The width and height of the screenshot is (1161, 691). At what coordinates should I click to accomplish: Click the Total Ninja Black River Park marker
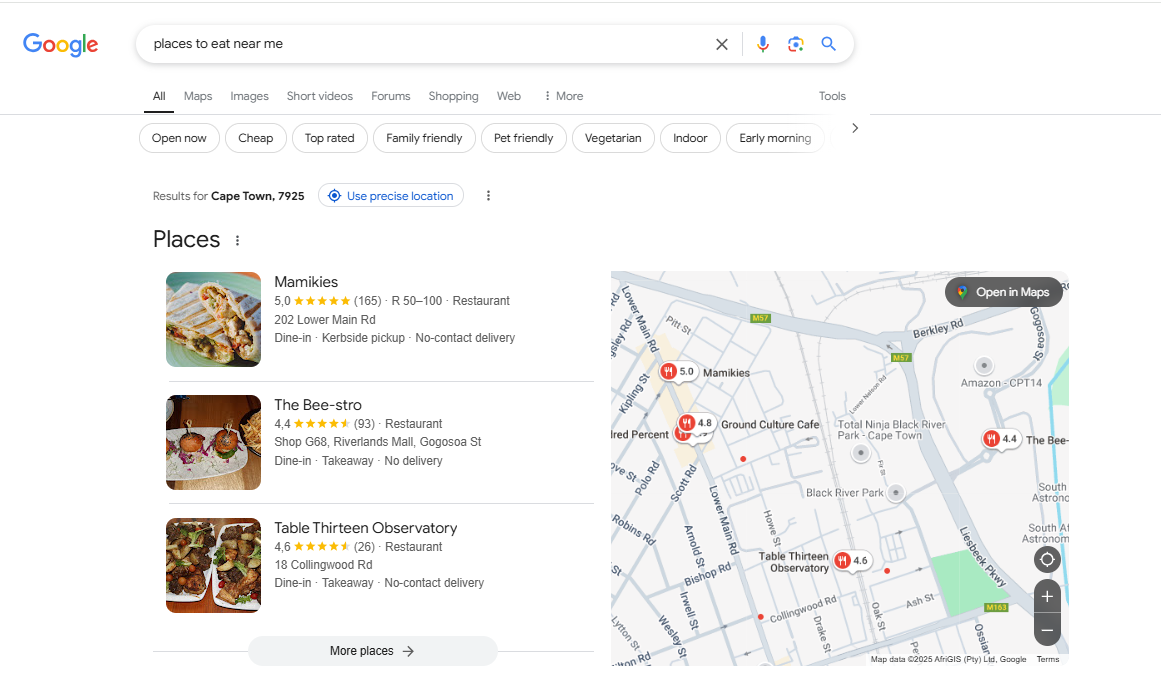860,452
